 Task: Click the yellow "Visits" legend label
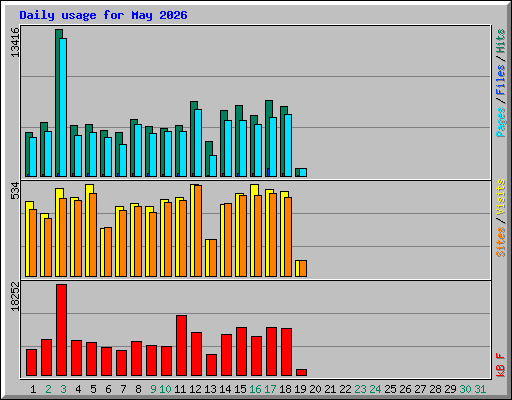(x=501, y=197)
